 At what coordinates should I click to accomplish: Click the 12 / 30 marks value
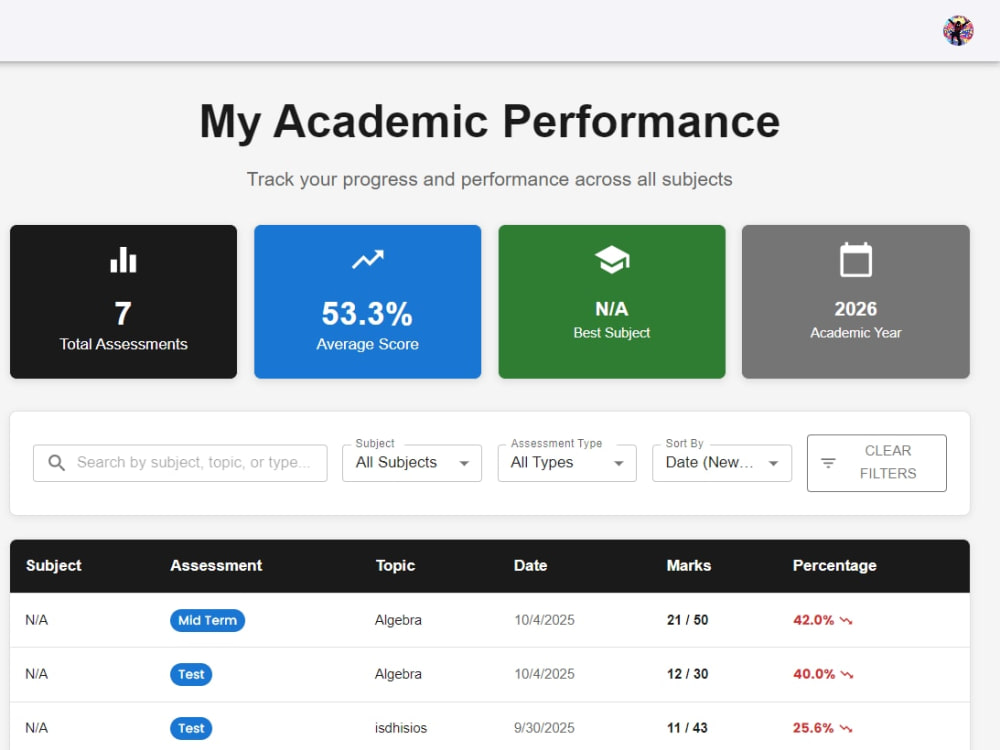688,675
